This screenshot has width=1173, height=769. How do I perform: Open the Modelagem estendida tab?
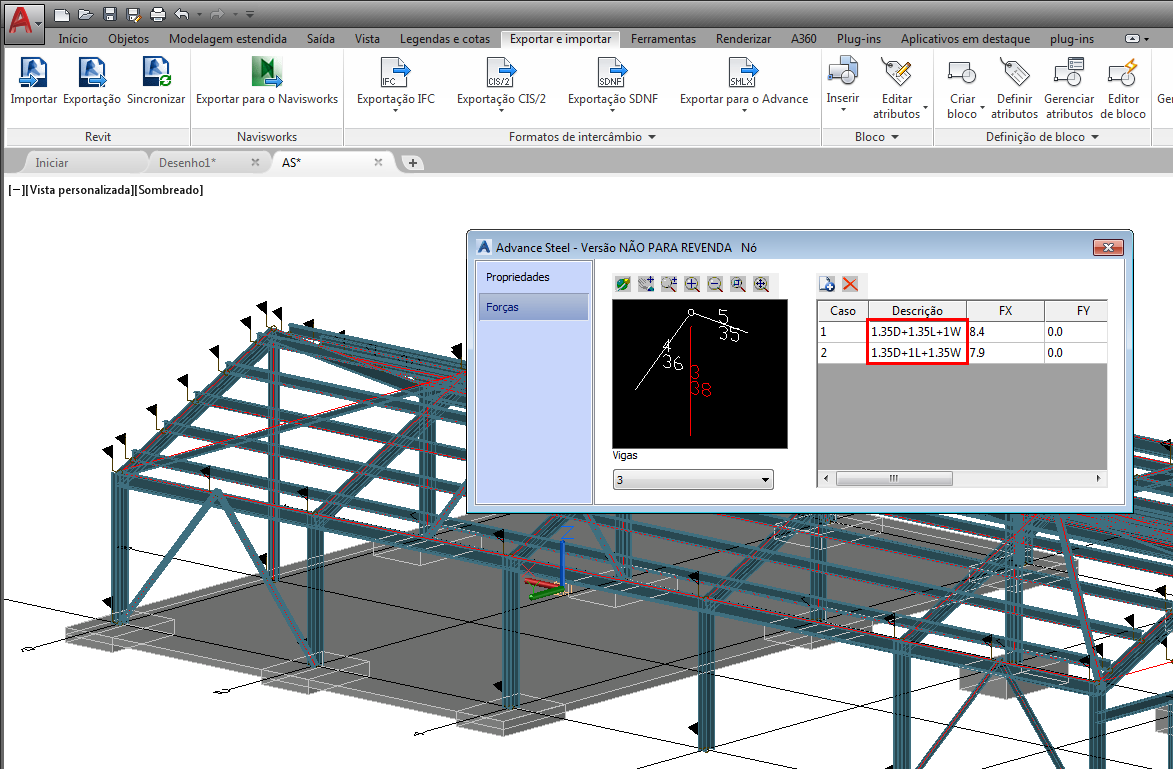click(227, 39)
